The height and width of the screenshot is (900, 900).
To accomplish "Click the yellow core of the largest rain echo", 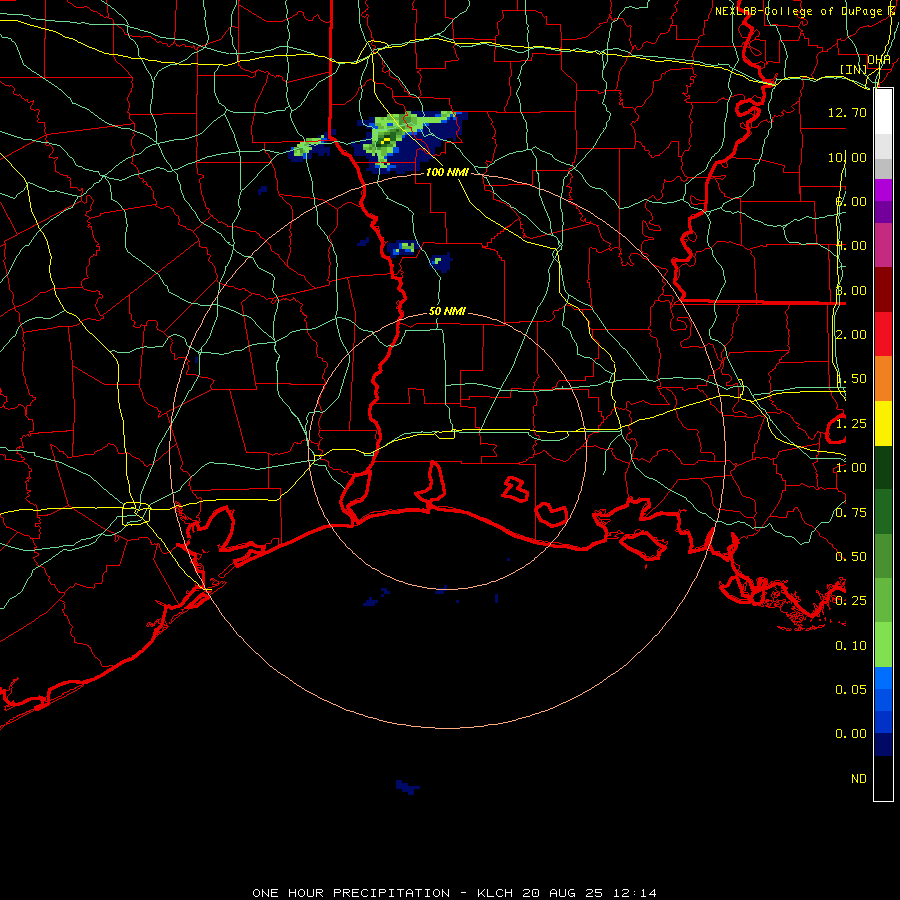I will 387,139.
